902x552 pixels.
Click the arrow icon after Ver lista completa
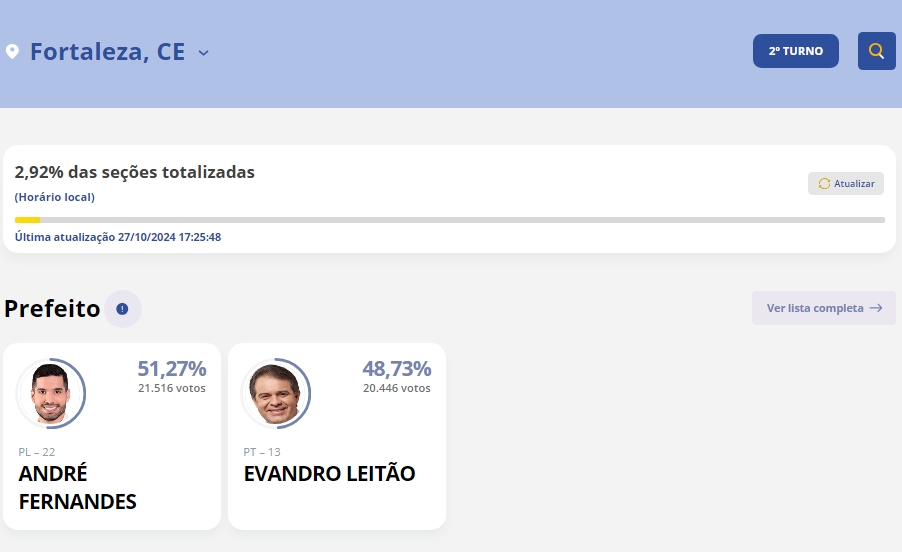point(876,308)
